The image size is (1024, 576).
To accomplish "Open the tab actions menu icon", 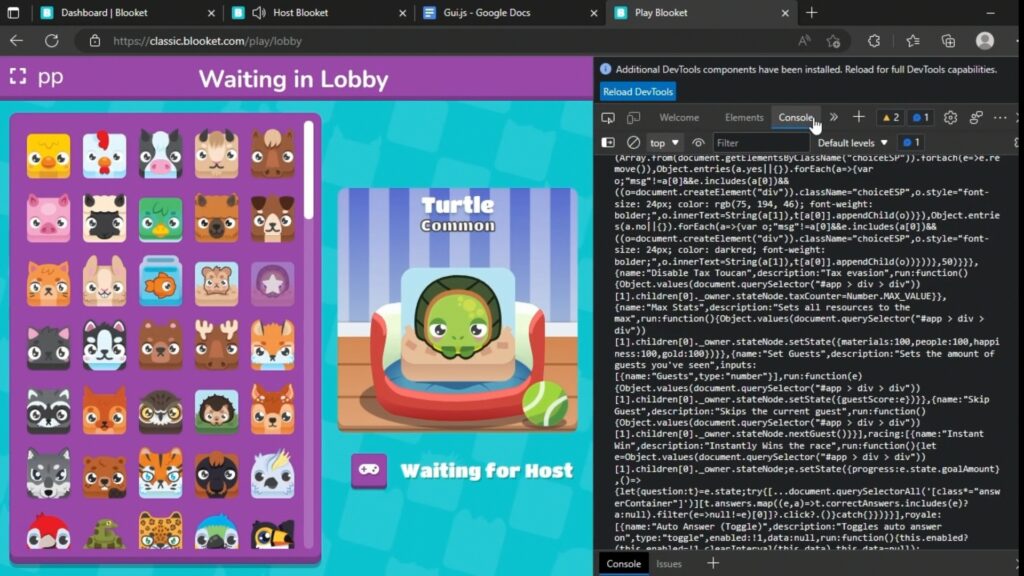I will 13,12.
